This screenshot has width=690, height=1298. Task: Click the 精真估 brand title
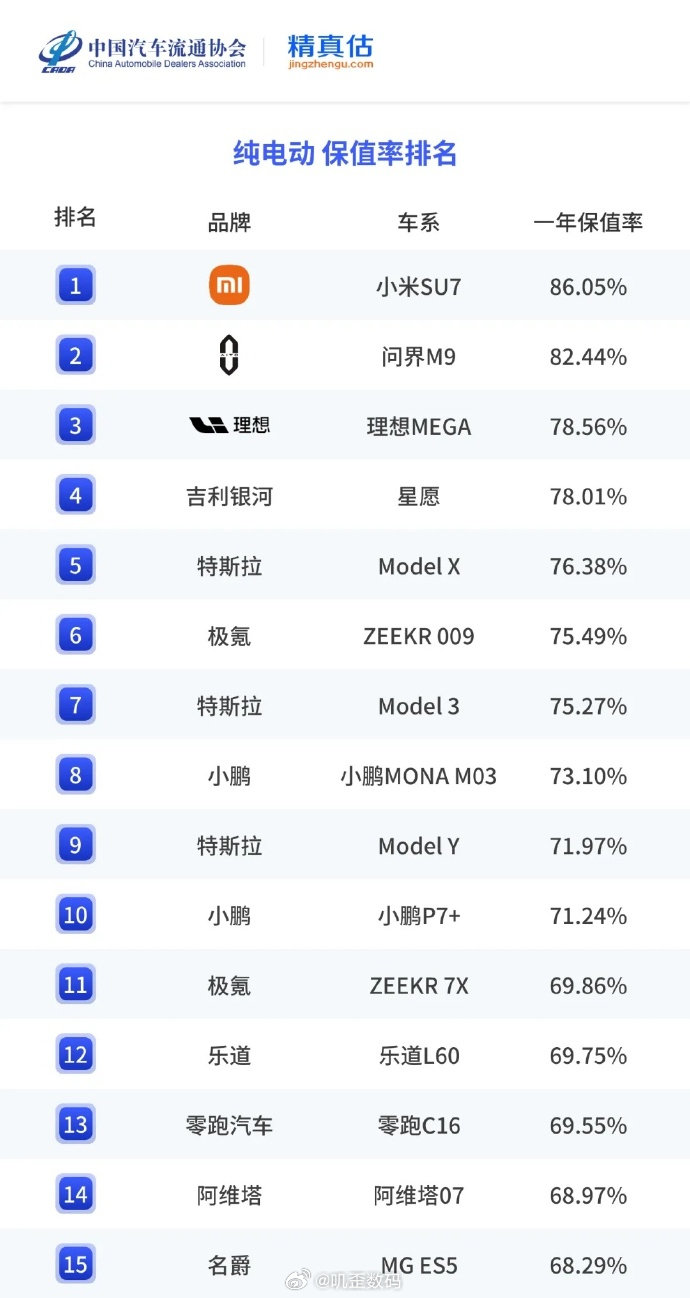pos(330,45)
